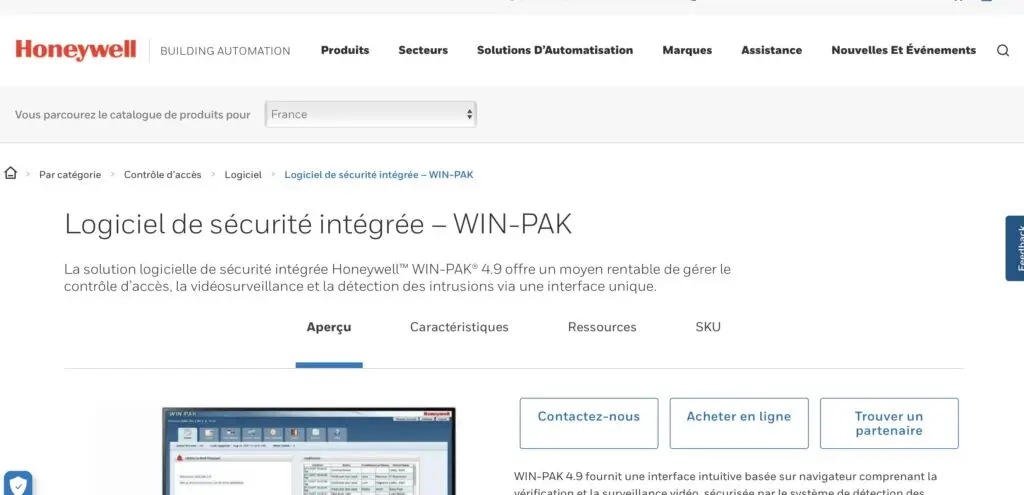Select the Aperçu tab

click(x=328, y=327)
